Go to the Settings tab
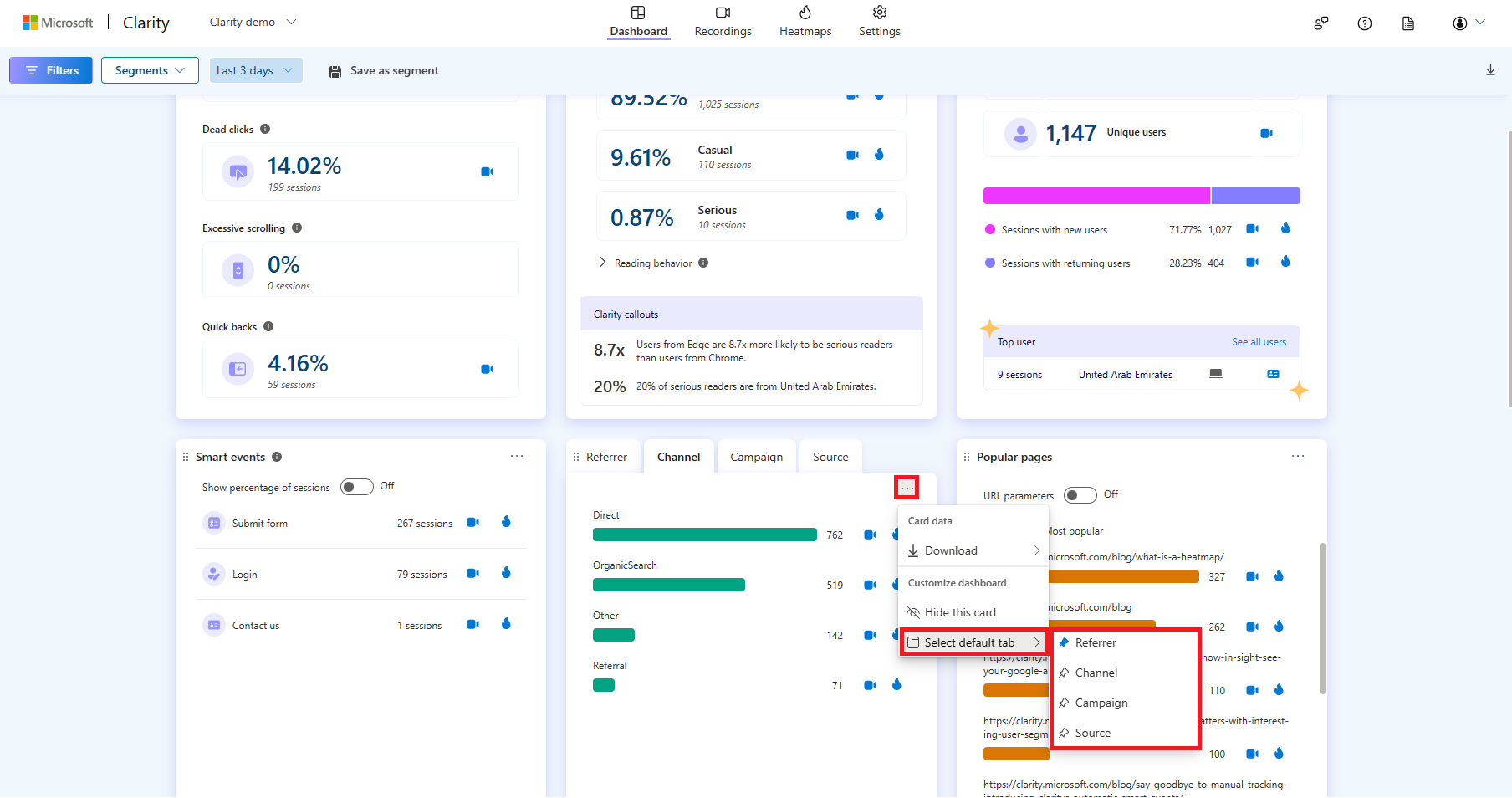Screen dimensions: 1512x798 click(880, 23)
